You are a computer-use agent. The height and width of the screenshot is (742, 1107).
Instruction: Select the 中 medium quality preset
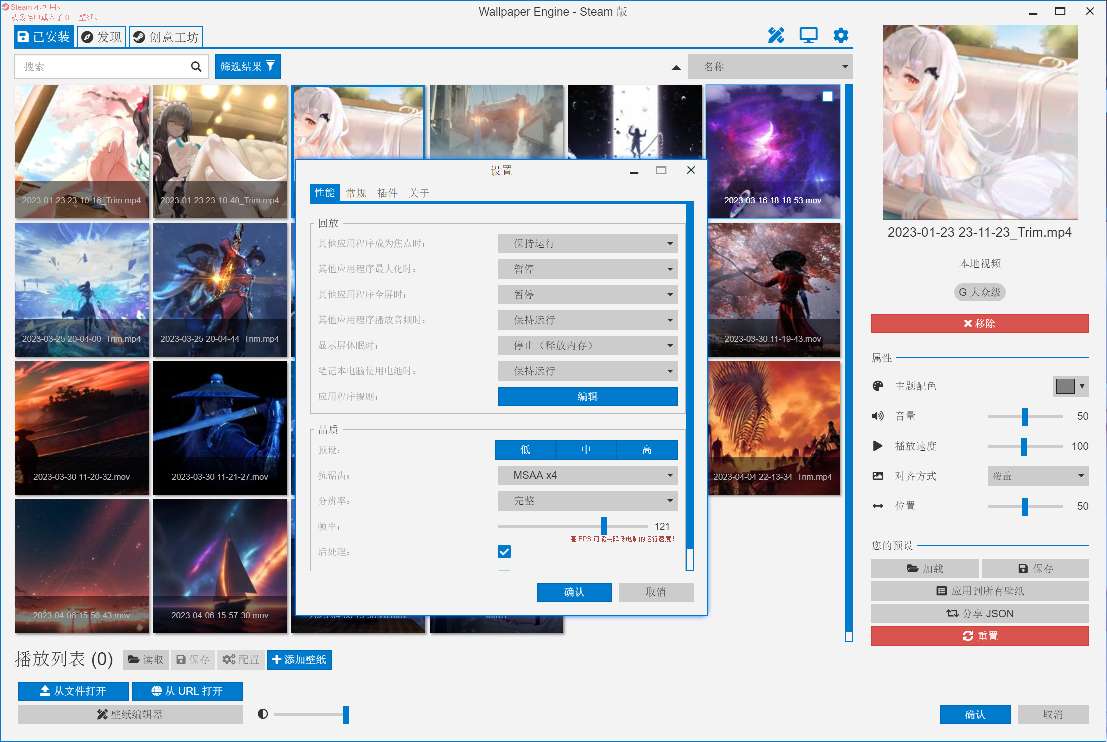tap(586, 450)
